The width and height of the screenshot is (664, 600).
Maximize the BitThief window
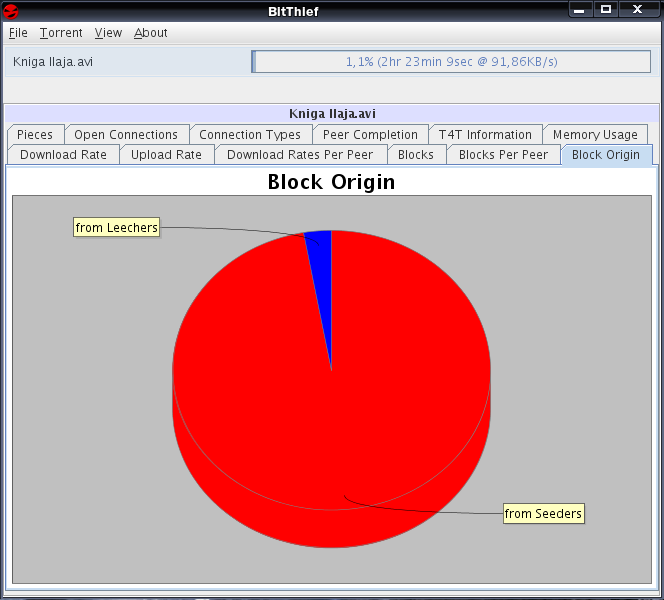tap(606, 9)
